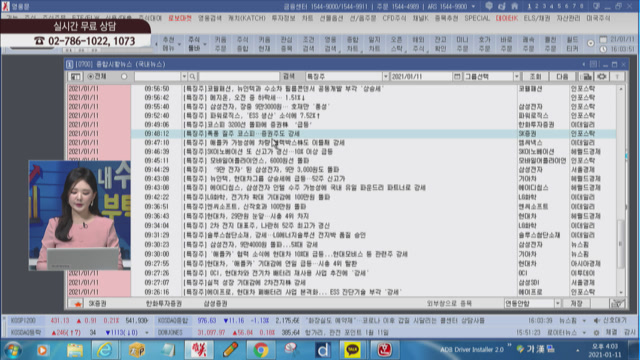Open the KakaoTalk icon in the taskbar

tap(352, 349)
